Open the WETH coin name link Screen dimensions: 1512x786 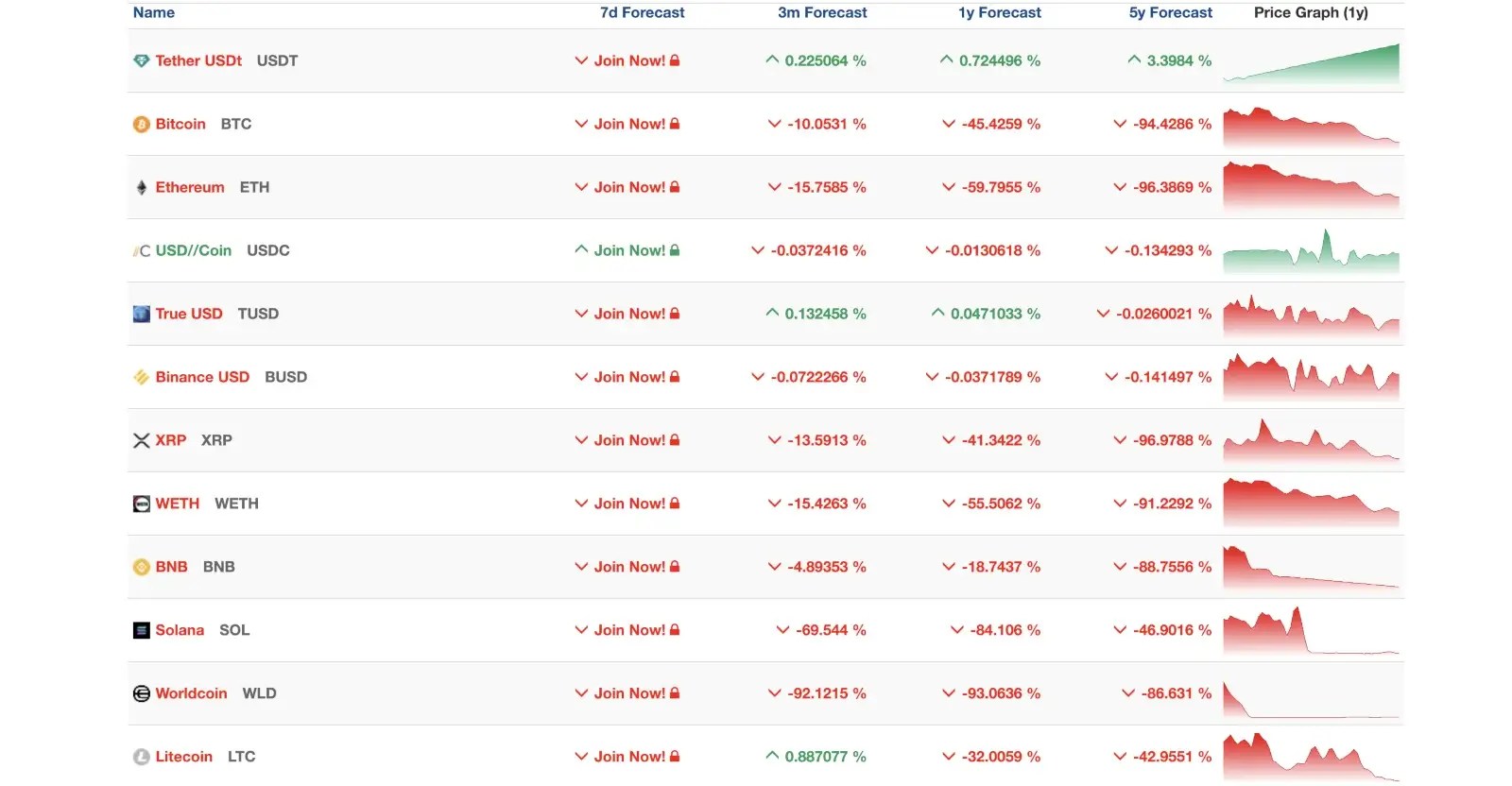click(178, 504)
